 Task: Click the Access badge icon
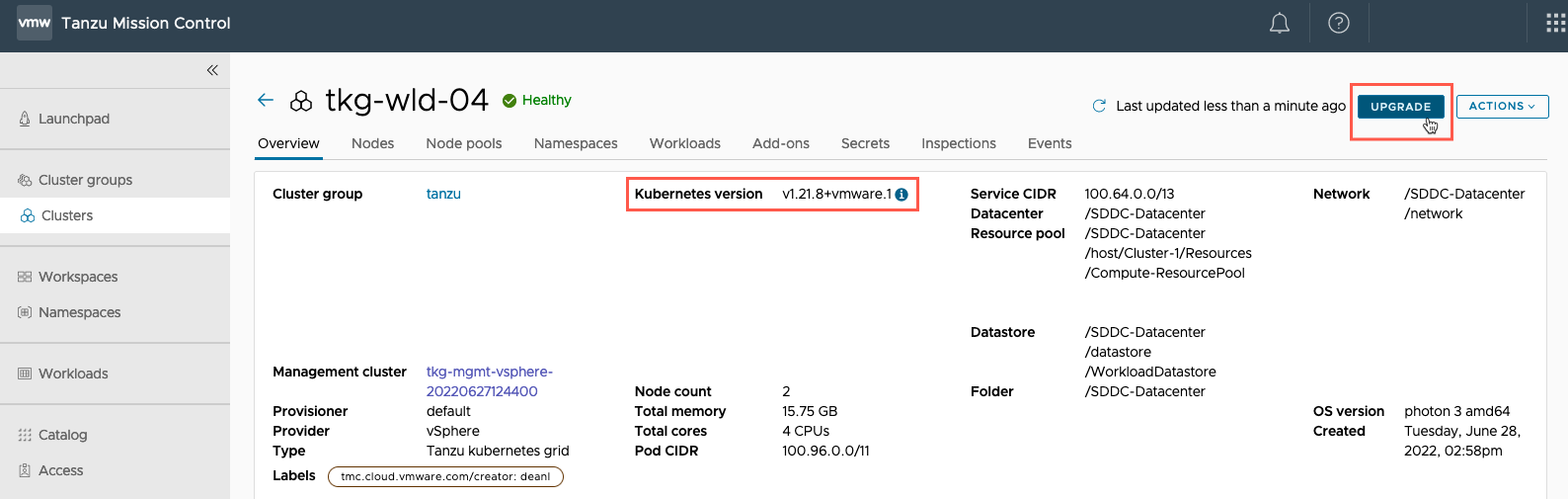tap(25, 470)
